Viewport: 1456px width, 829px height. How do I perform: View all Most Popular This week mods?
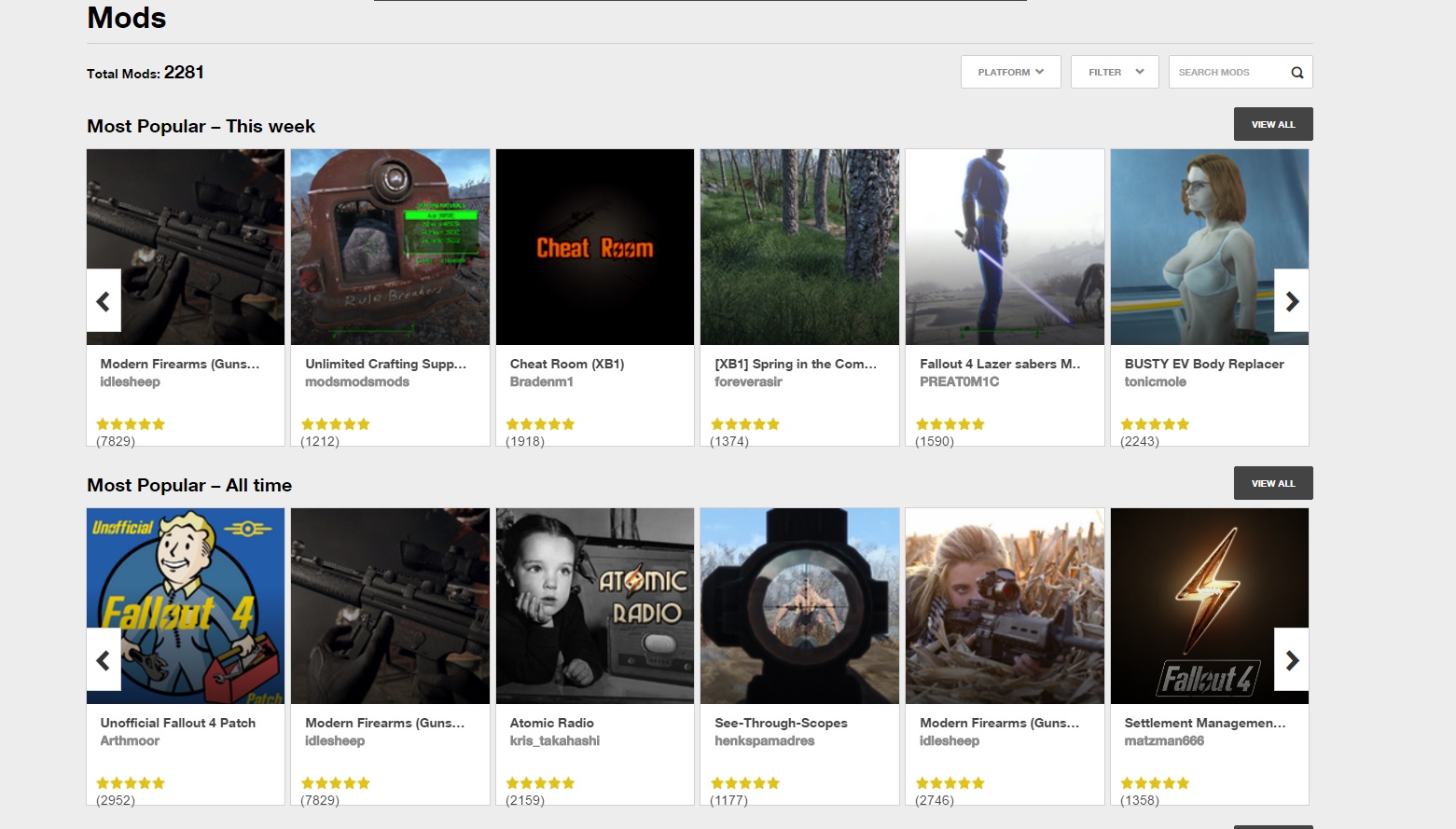pyautogui.click(x=1272, y=124)
